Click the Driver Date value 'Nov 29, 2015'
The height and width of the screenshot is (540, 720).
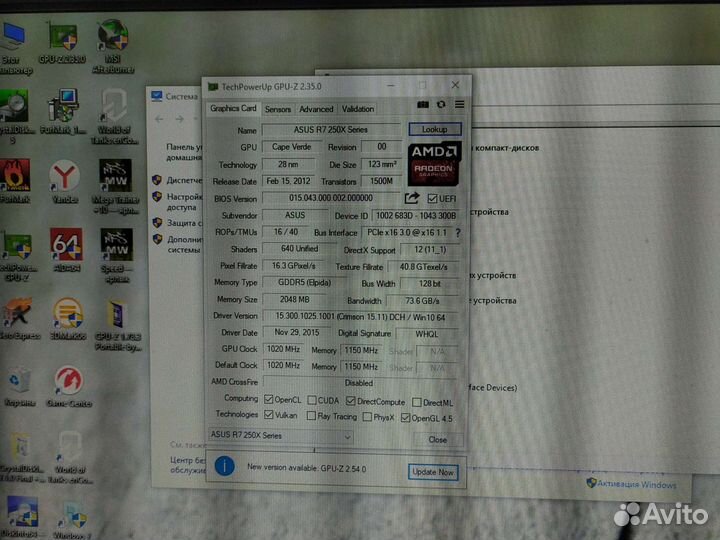(x=297, y=332)
